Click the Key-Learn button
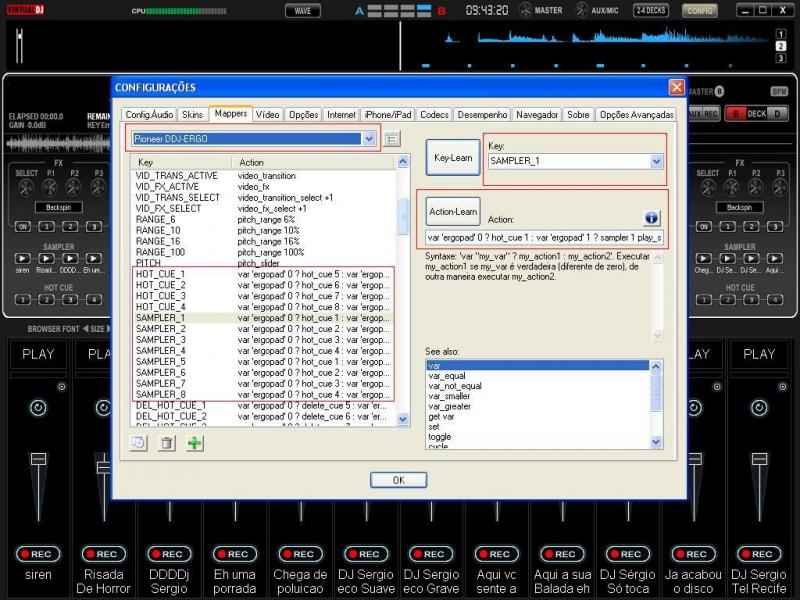Screen dimensions: 800x600 453,158
